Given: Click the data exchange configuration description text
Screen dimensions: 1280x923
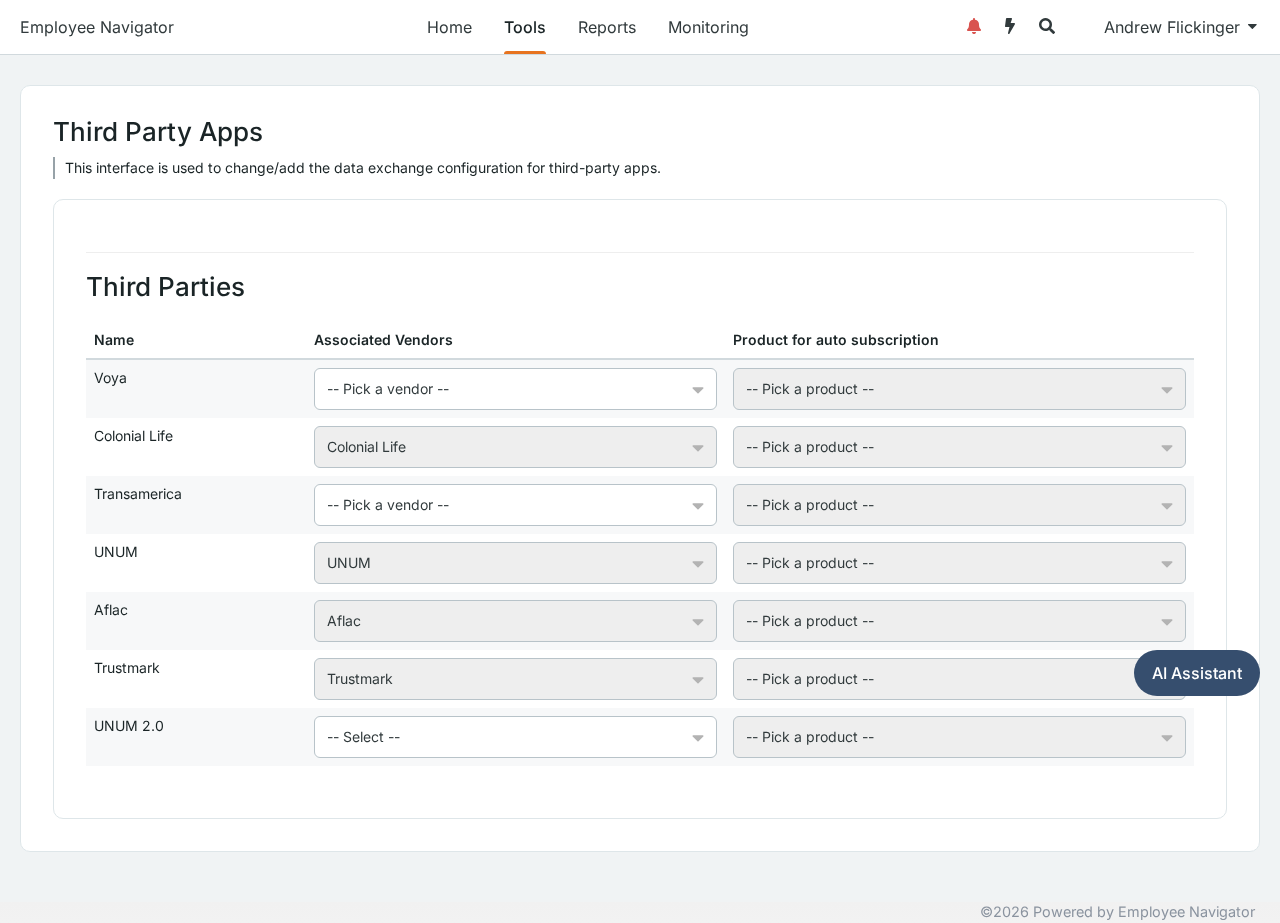Looking at the screenshot, I should click(363, 168).
